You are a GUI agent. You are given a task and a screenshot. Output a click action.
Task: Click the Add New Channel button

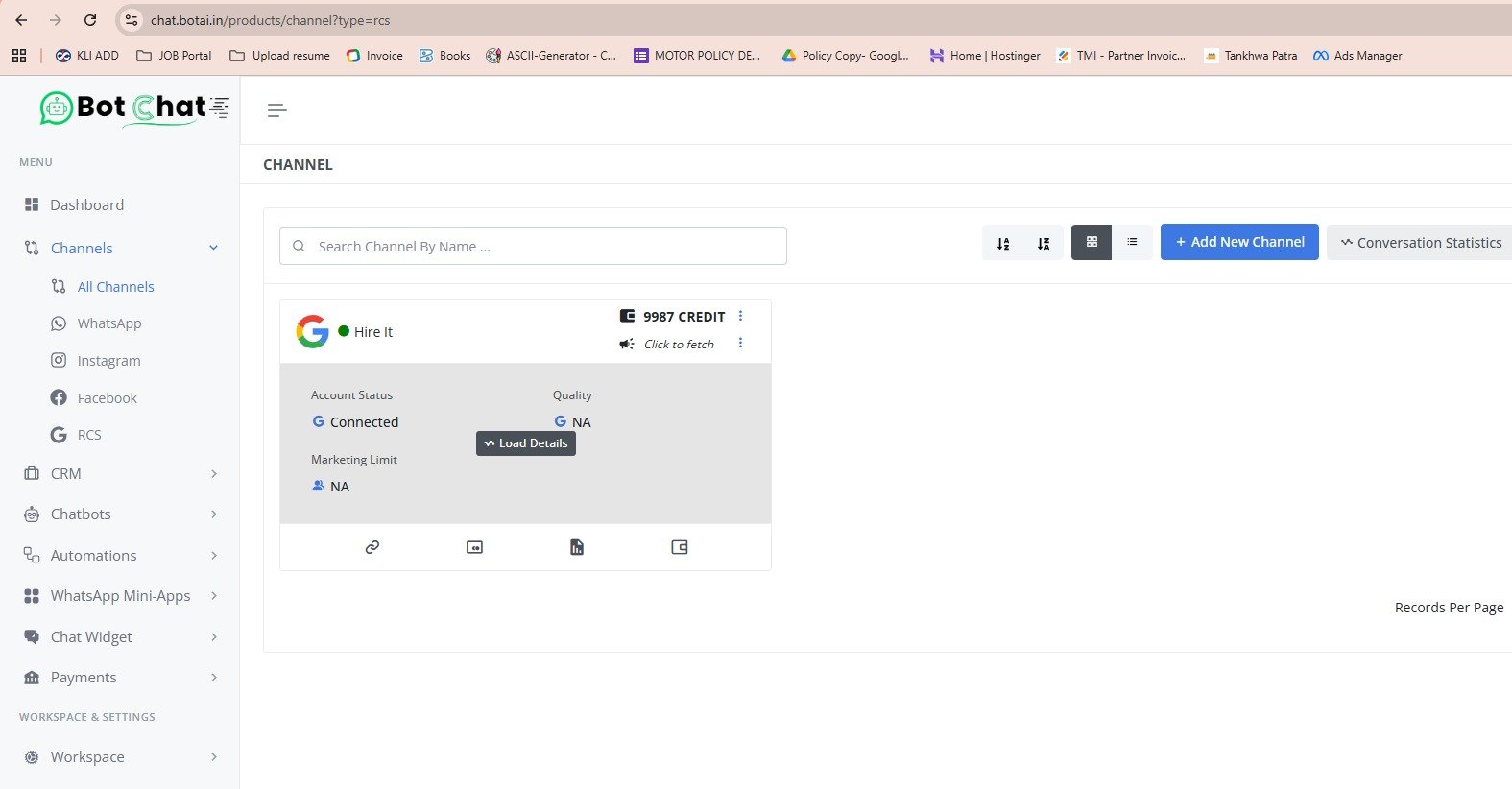click(x=1239, y=242)
